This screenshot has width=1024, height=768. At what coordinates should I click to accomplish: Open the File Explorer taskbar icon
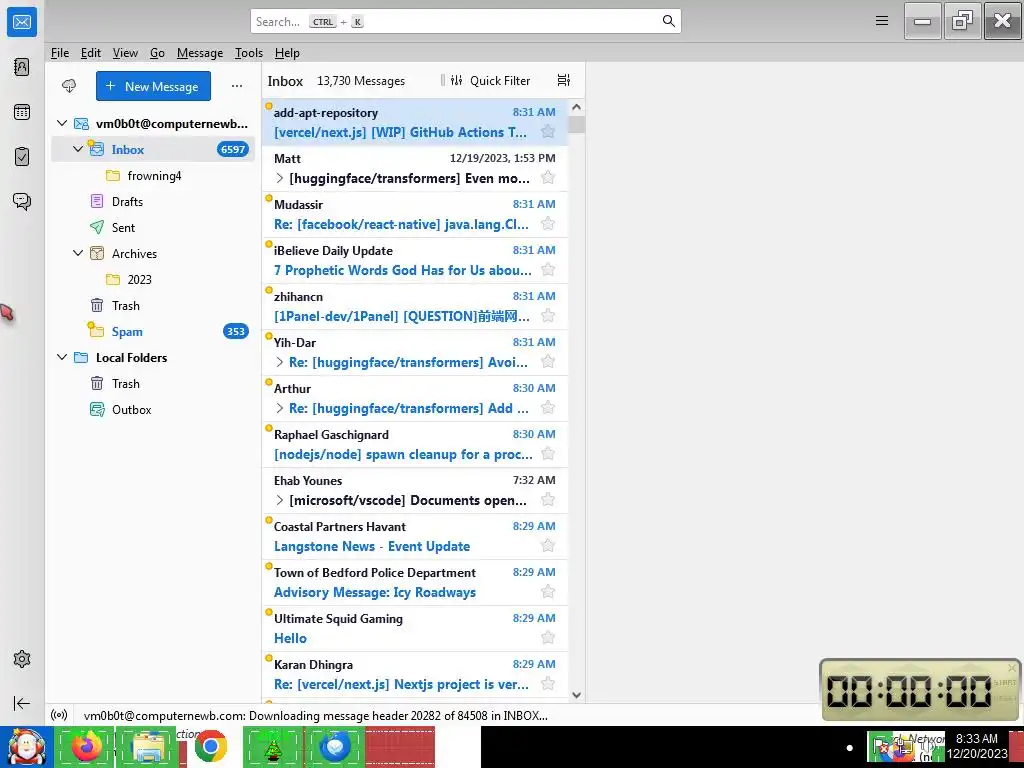coord(148,746)
